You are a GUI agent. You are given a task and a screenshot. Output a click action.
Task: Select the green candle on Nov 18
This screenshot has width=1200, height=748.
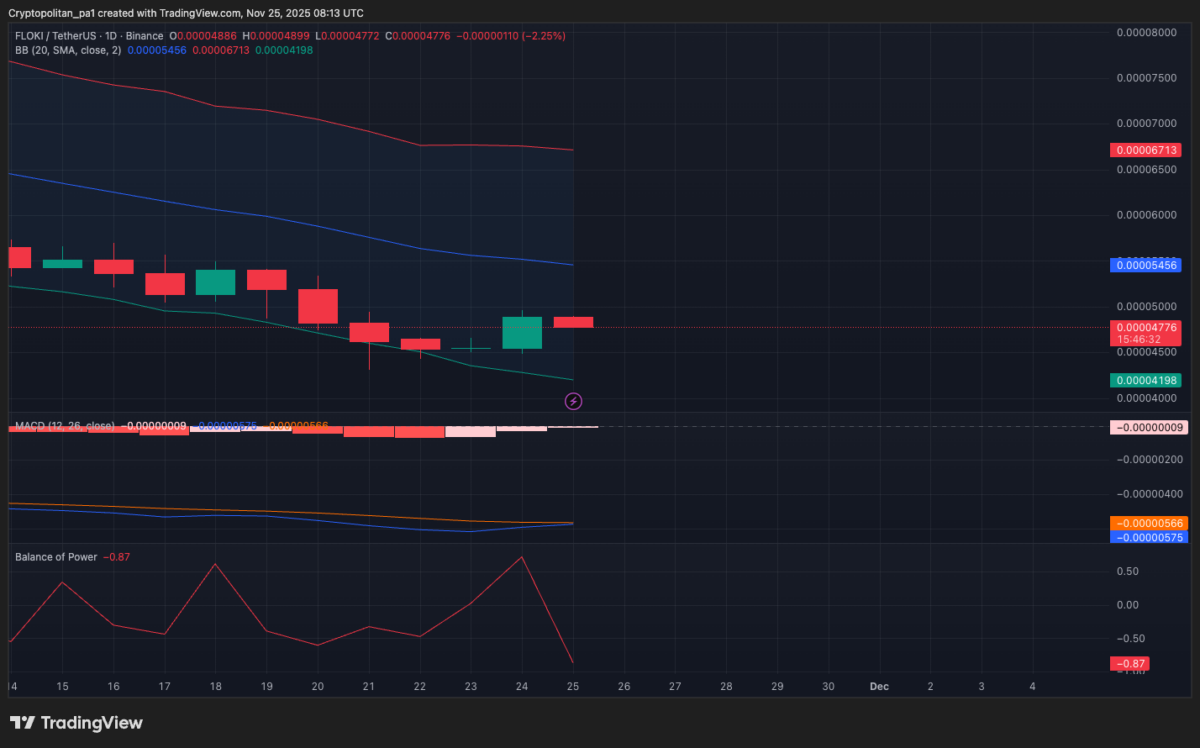(x=215, y=282)
